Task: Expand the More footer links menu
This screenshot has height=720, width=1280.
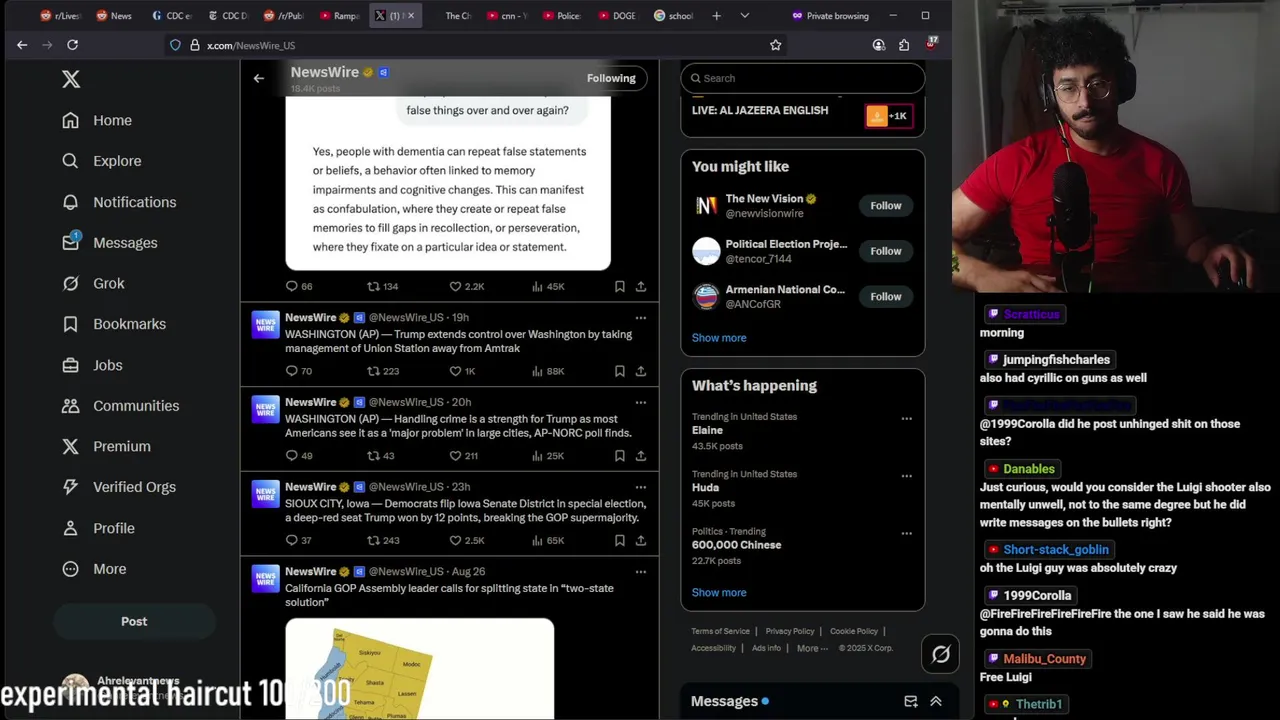Action: (812, 648)
